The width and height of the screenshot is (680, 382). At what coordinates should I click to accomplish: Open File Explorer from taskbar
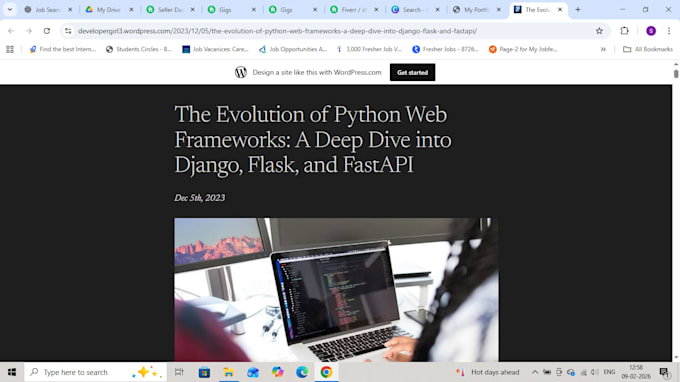click(229, 372)
